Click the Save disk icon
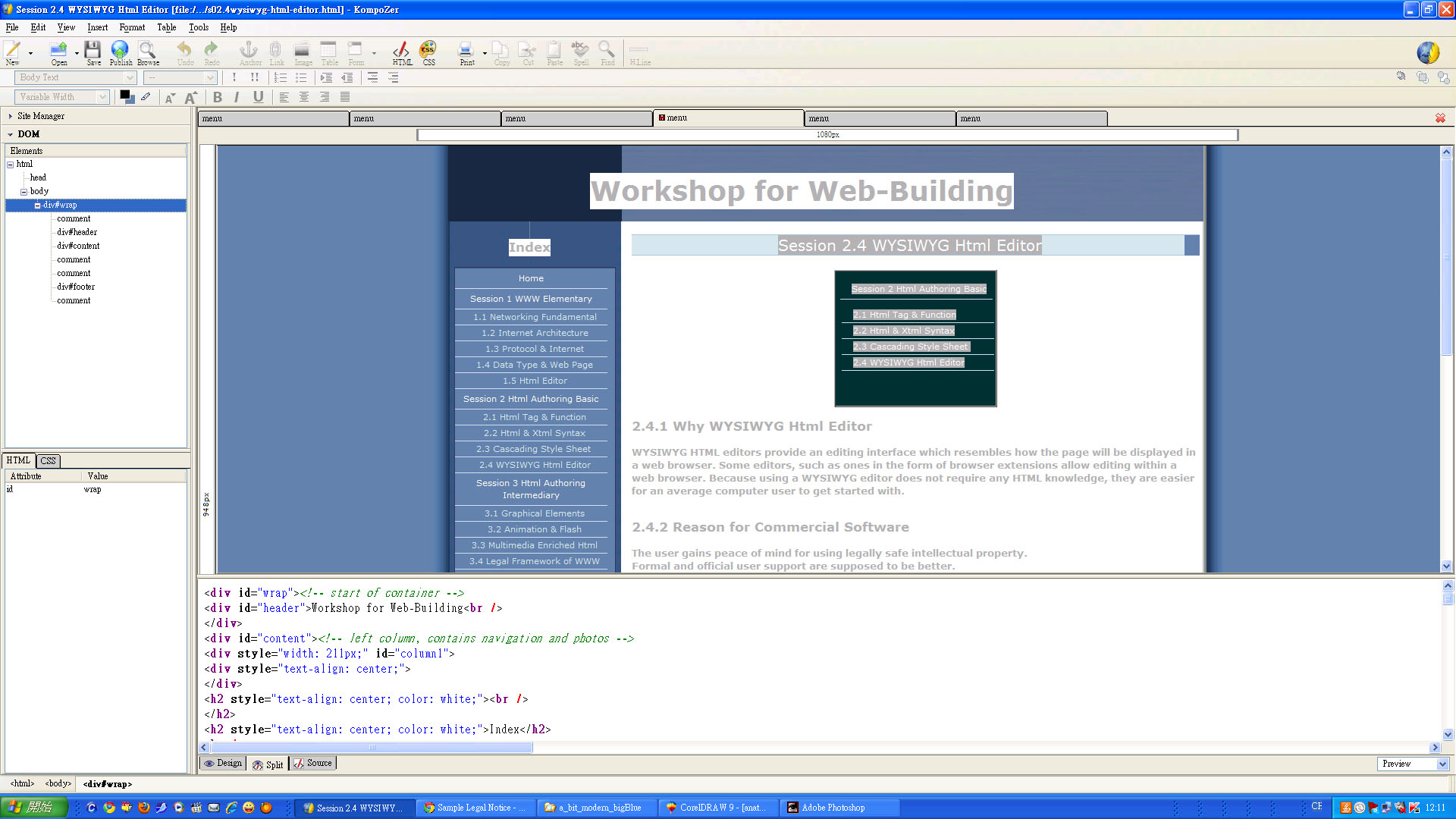 [x=93, y=51]
